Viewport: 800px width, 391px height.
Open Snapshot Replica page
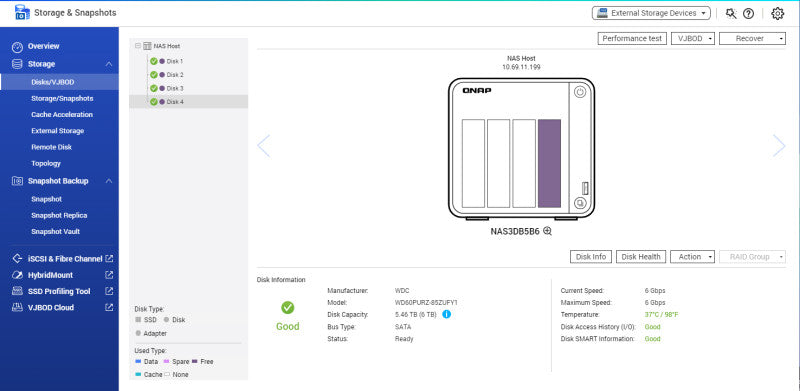pyautogui.click(x=59, y=215)
